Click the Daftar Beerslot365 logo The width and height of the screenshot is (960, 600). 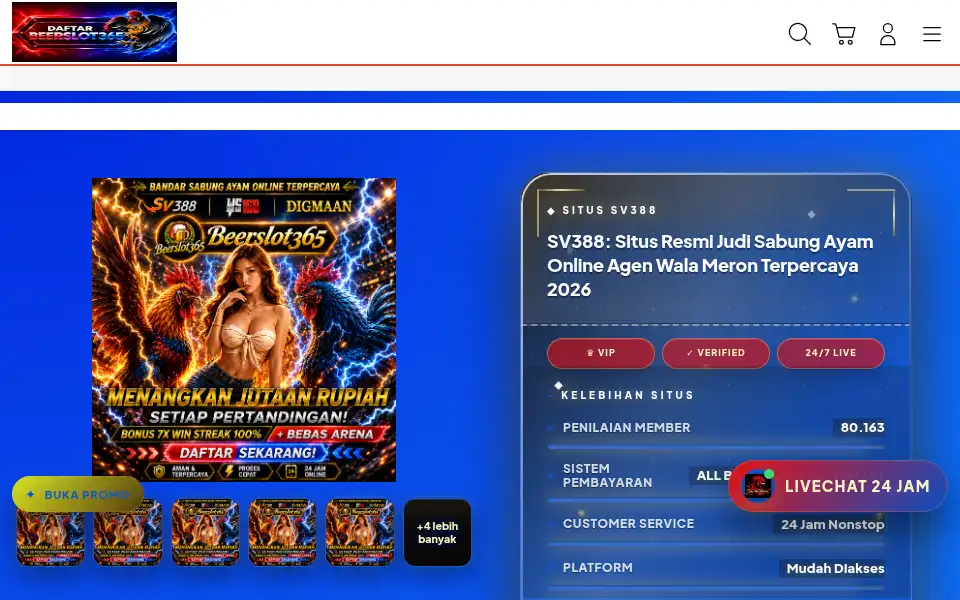[94, 32]
